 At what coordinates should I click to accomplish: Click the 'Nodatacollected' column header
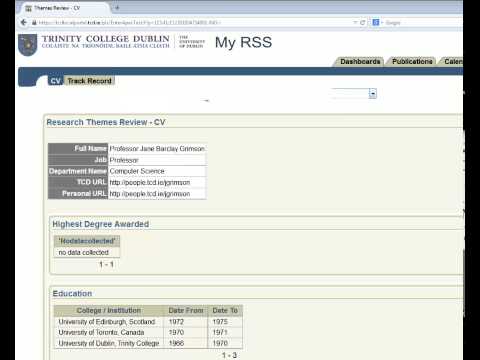87,241
